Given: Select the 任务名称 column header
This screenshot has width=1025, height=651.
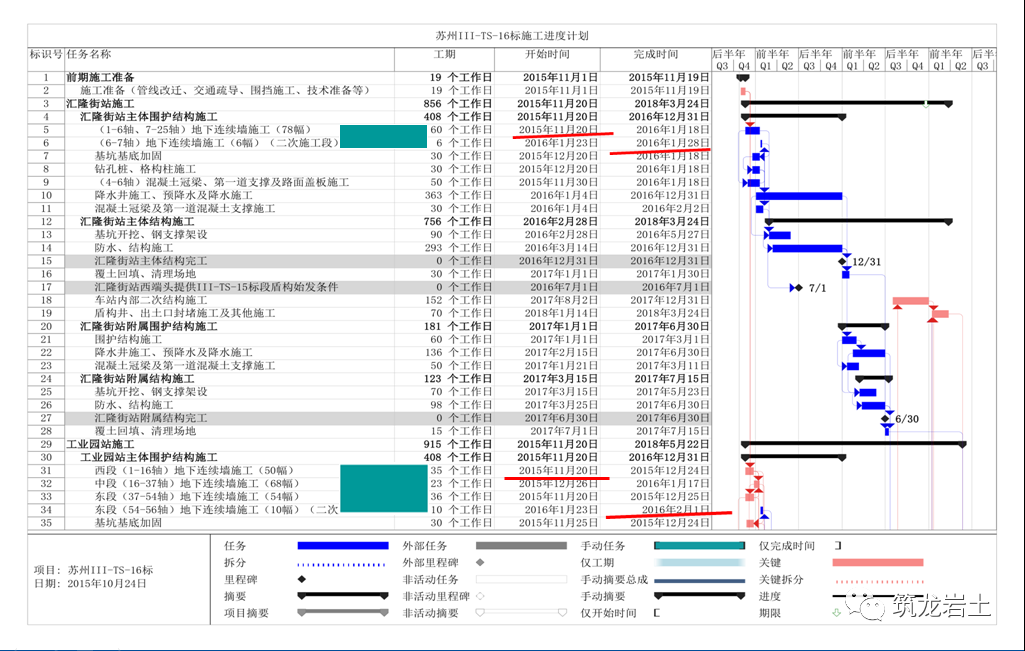Looking at the screenshot, I should click(90, 54).
